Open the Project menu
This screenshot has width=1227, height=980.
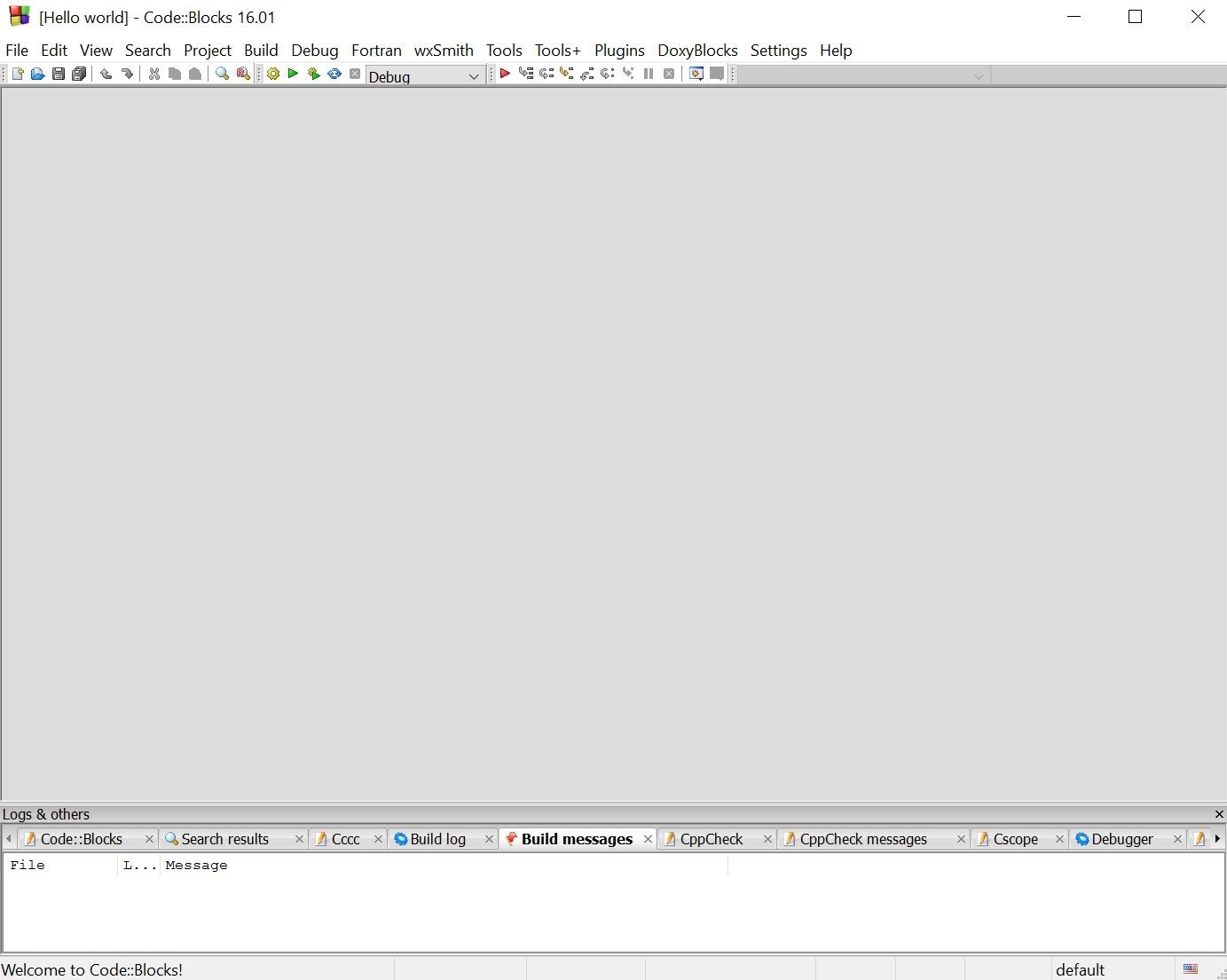pyautogui.click(x=208, y=51)
